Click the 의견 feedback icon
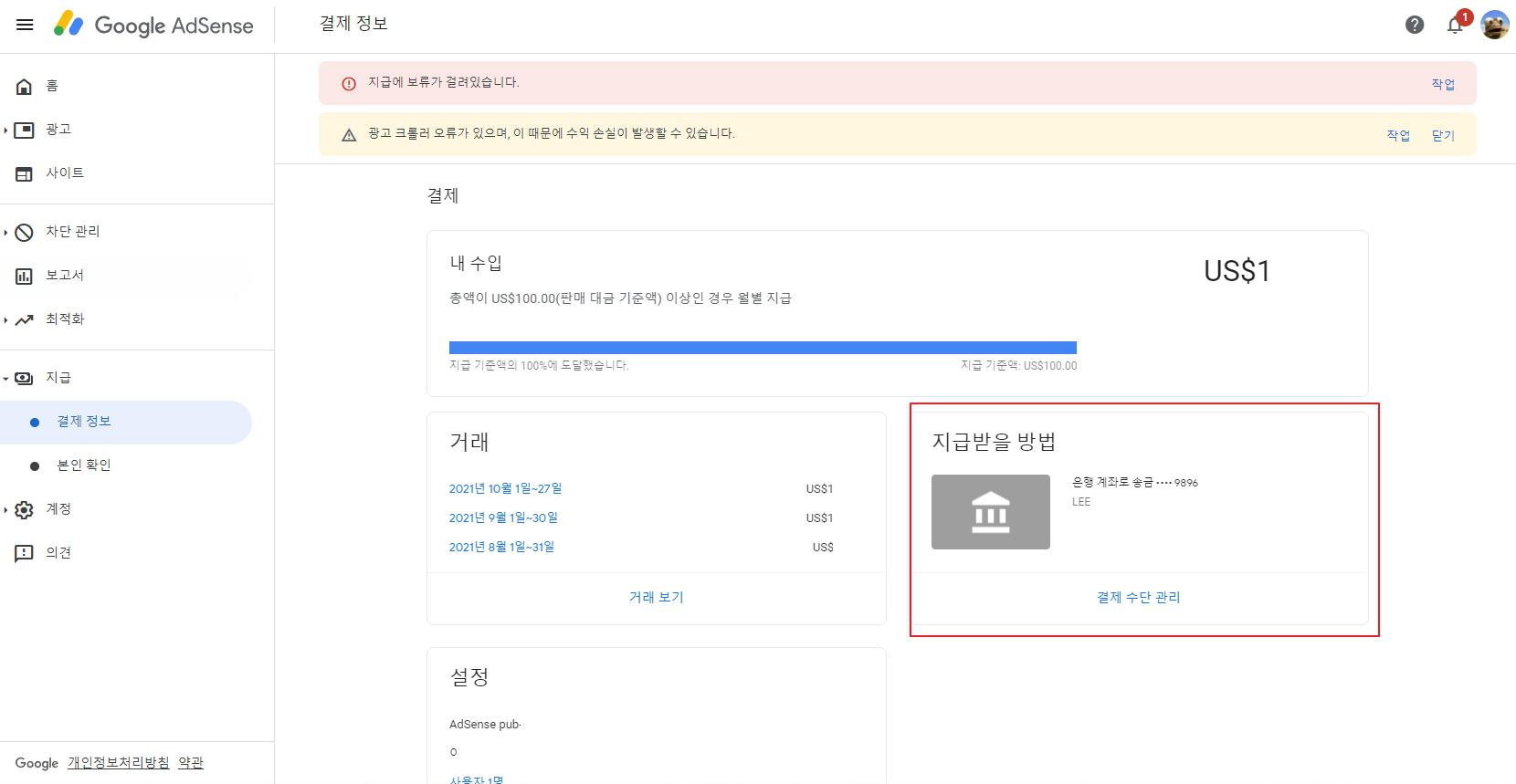The height and width of the screenshot is (784, 1516). tap(25, 553)
